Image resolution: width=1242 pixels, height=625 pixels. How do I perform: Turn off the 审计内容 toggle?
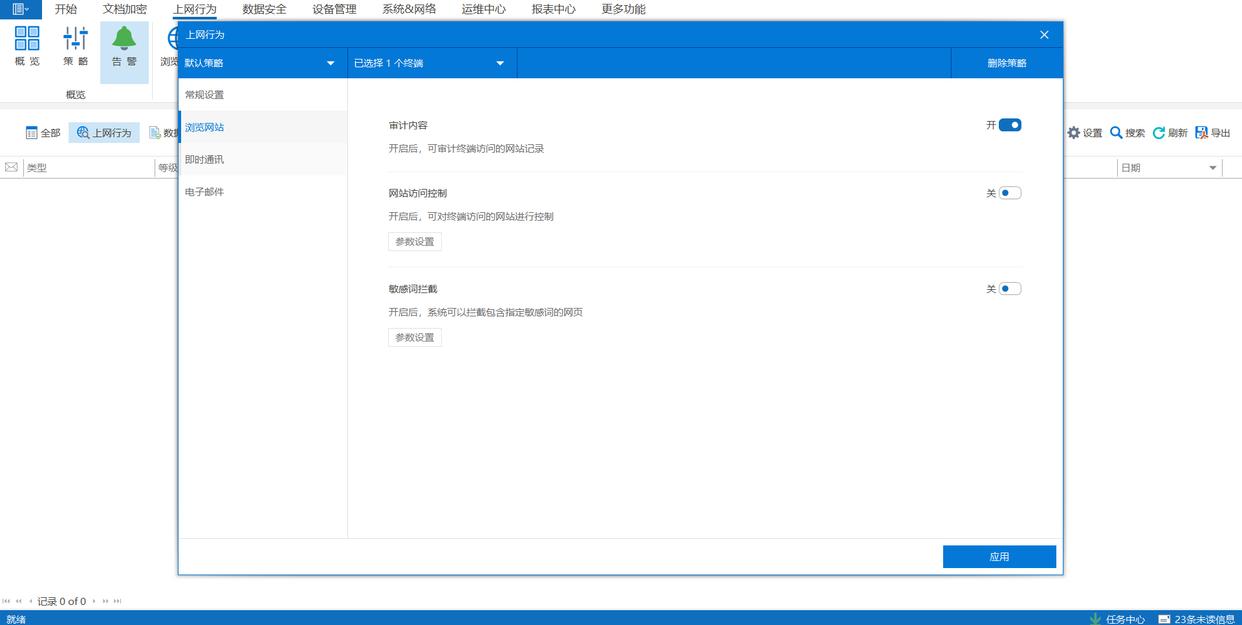pos(1010,125)
